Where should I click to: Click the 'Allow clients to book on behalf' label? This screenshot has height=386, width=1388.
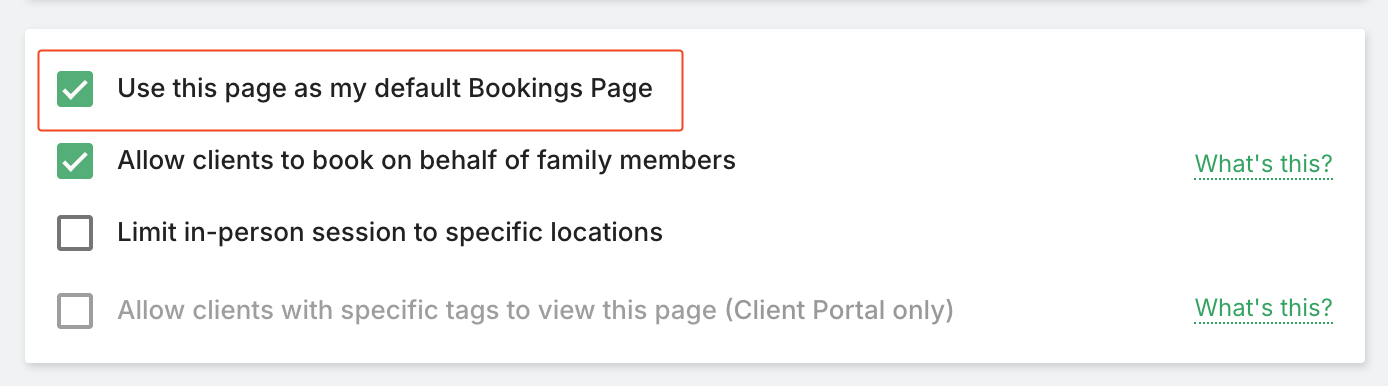click(x=427, y=160)
